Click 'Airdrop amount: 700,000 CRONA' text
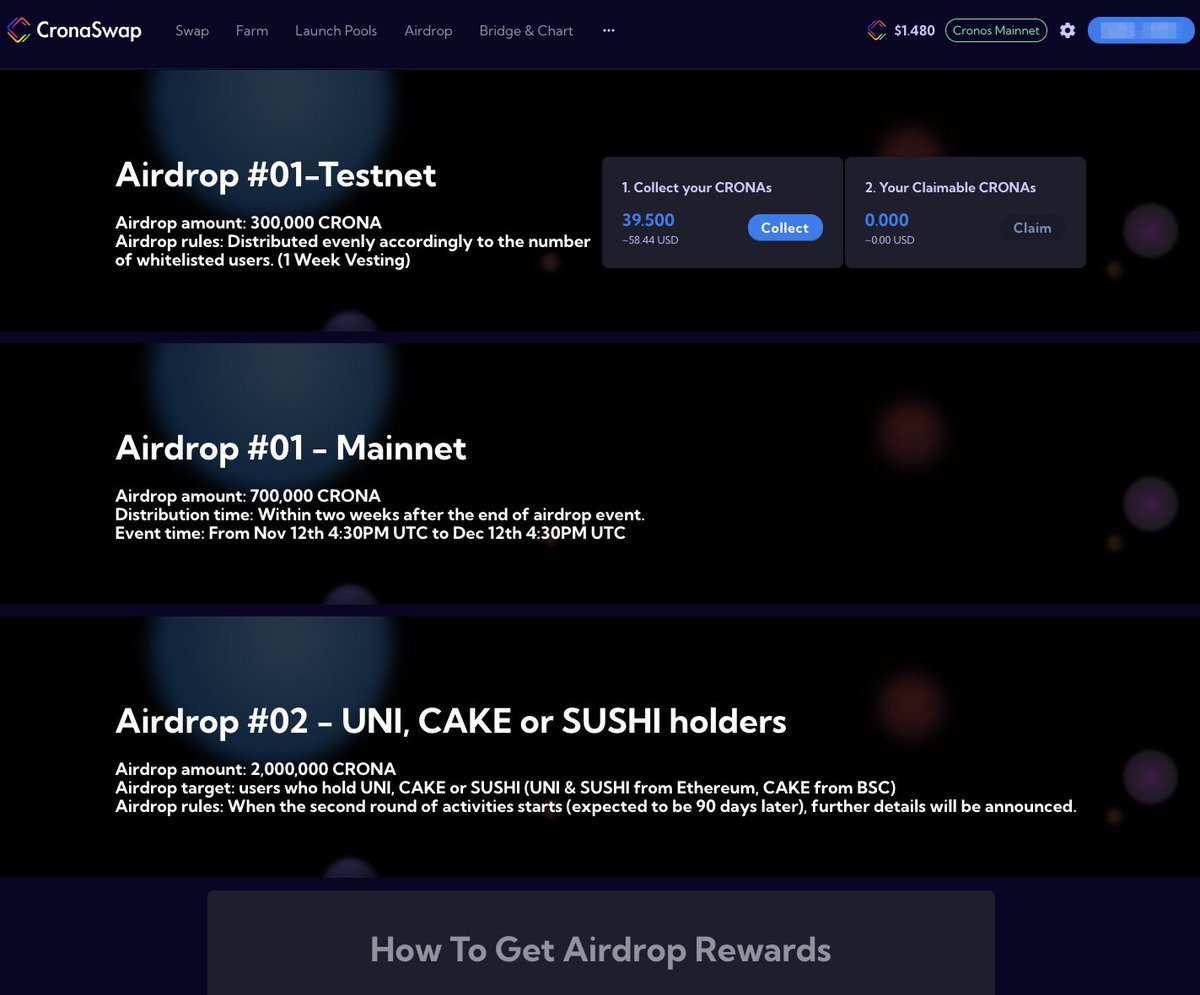This screenshot has height=995, width=1200. point(248,496)
